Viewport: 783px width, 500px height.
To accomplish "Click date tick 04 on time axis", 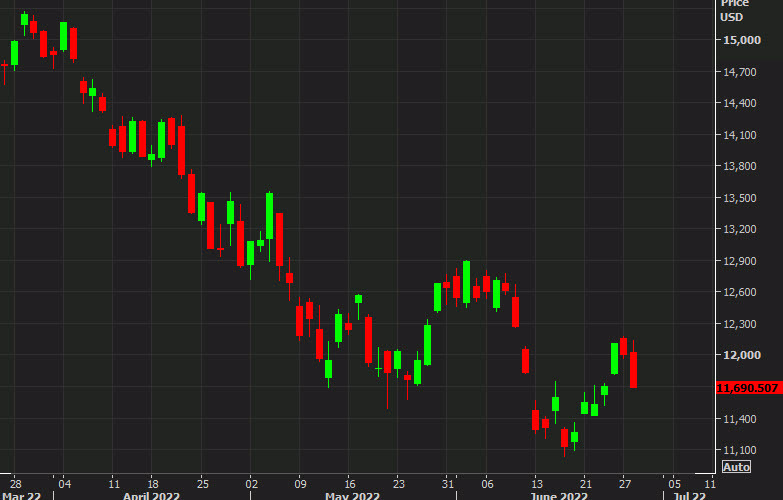I will pos(64,484).
